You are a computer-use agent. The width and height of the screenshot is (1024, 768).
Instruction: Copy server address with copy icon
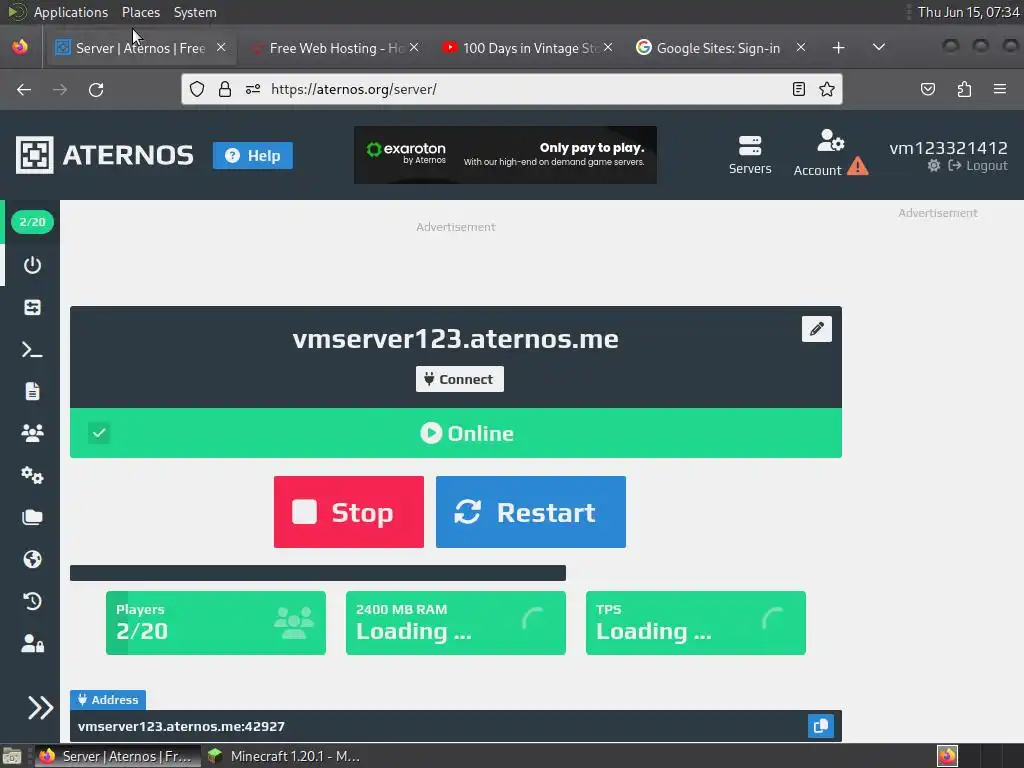(x=821, y=726)
